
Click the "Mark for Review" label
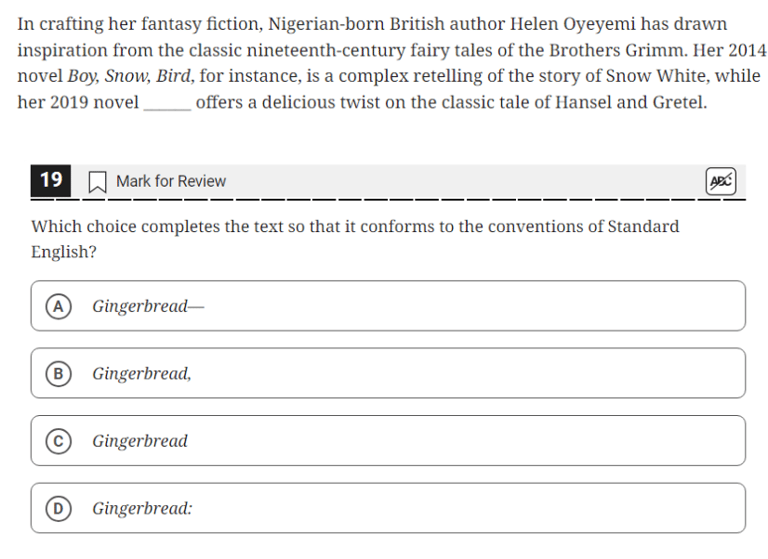tap(171, 181)
